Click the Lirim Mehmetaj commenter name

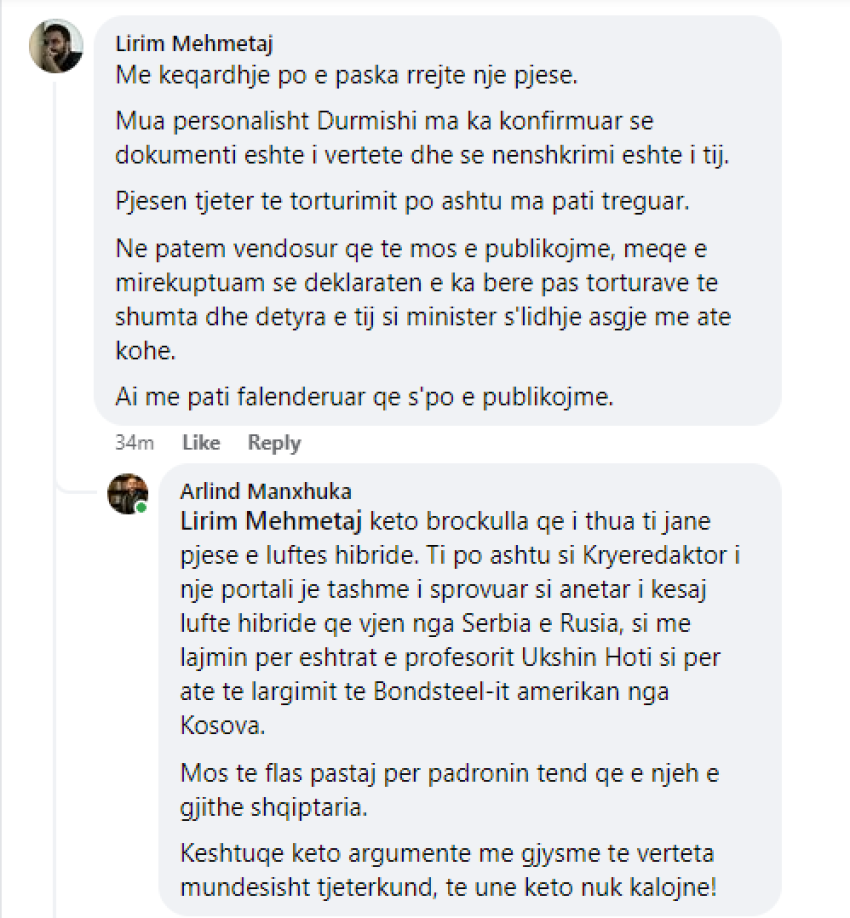(x=194, y=44)
